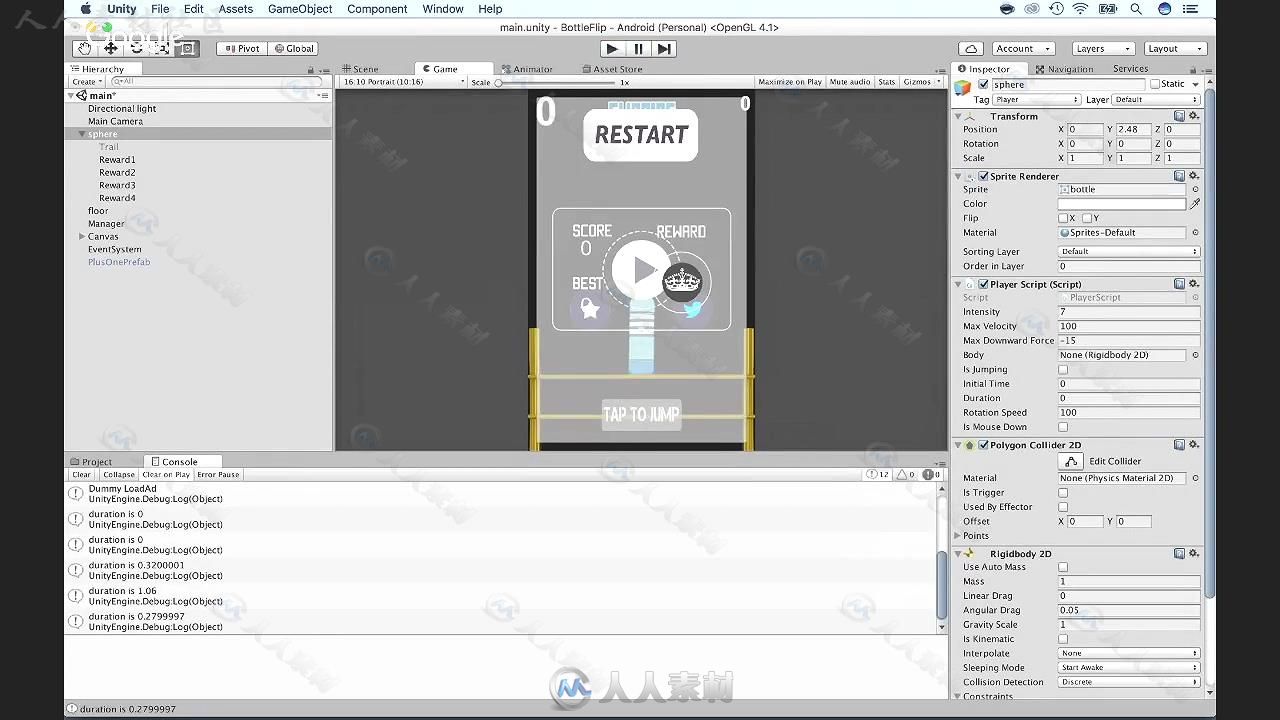The image size is (1280, 720).
Task: Click the Step frame button
Action: click(x=664, y=48)
